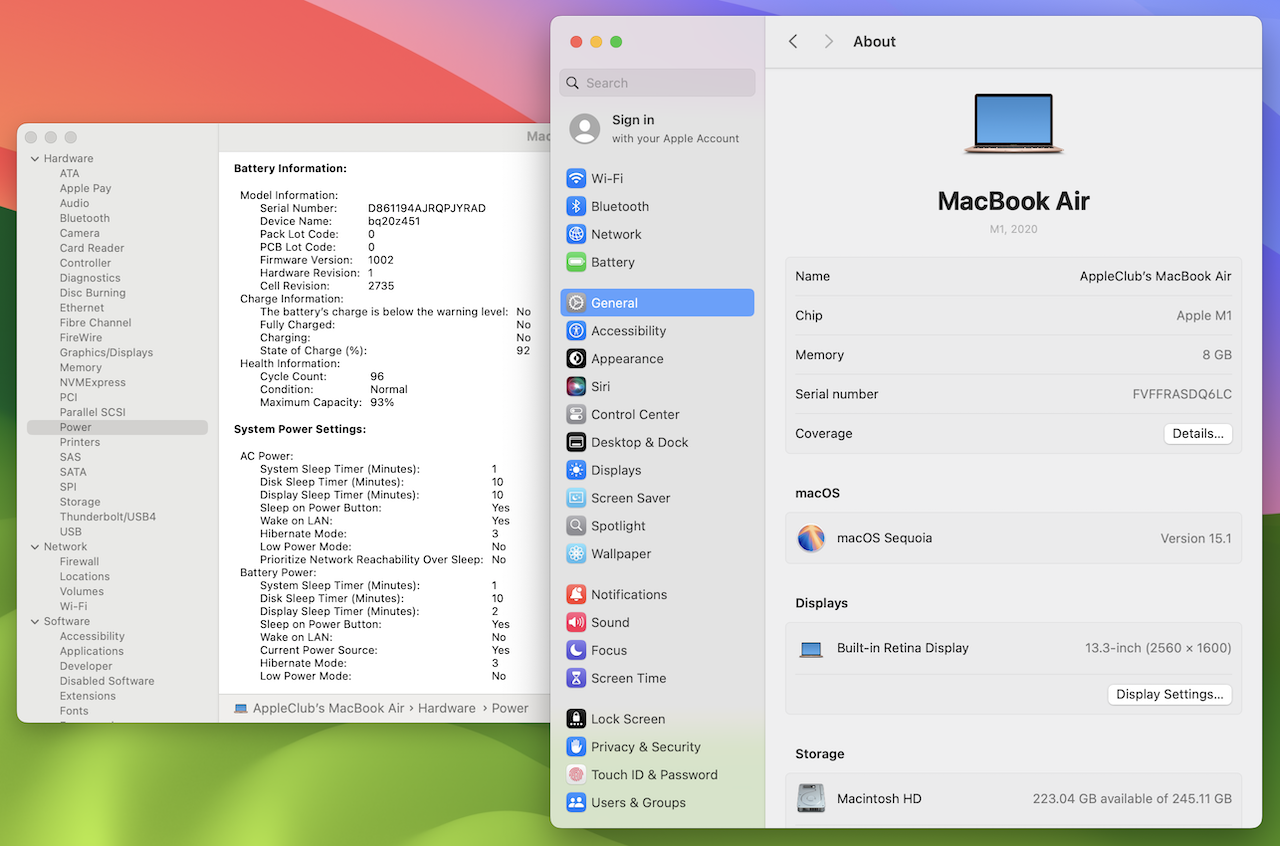Select Storage in System Information sidebar
The image size is (1280, 846).
click(x=80, y=502)
